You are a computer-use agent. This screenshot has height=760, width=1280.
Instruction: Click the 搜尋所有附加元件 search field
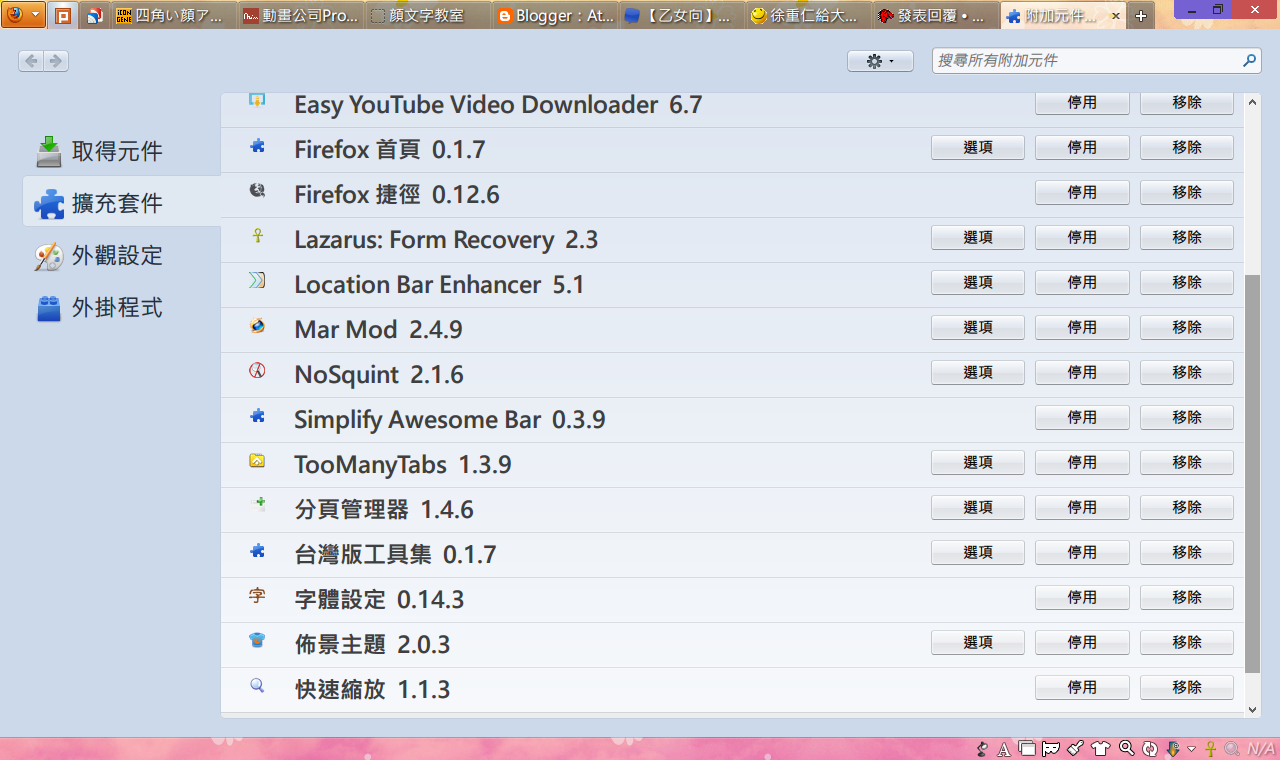pyautogui.click(x=1088, y=61)
